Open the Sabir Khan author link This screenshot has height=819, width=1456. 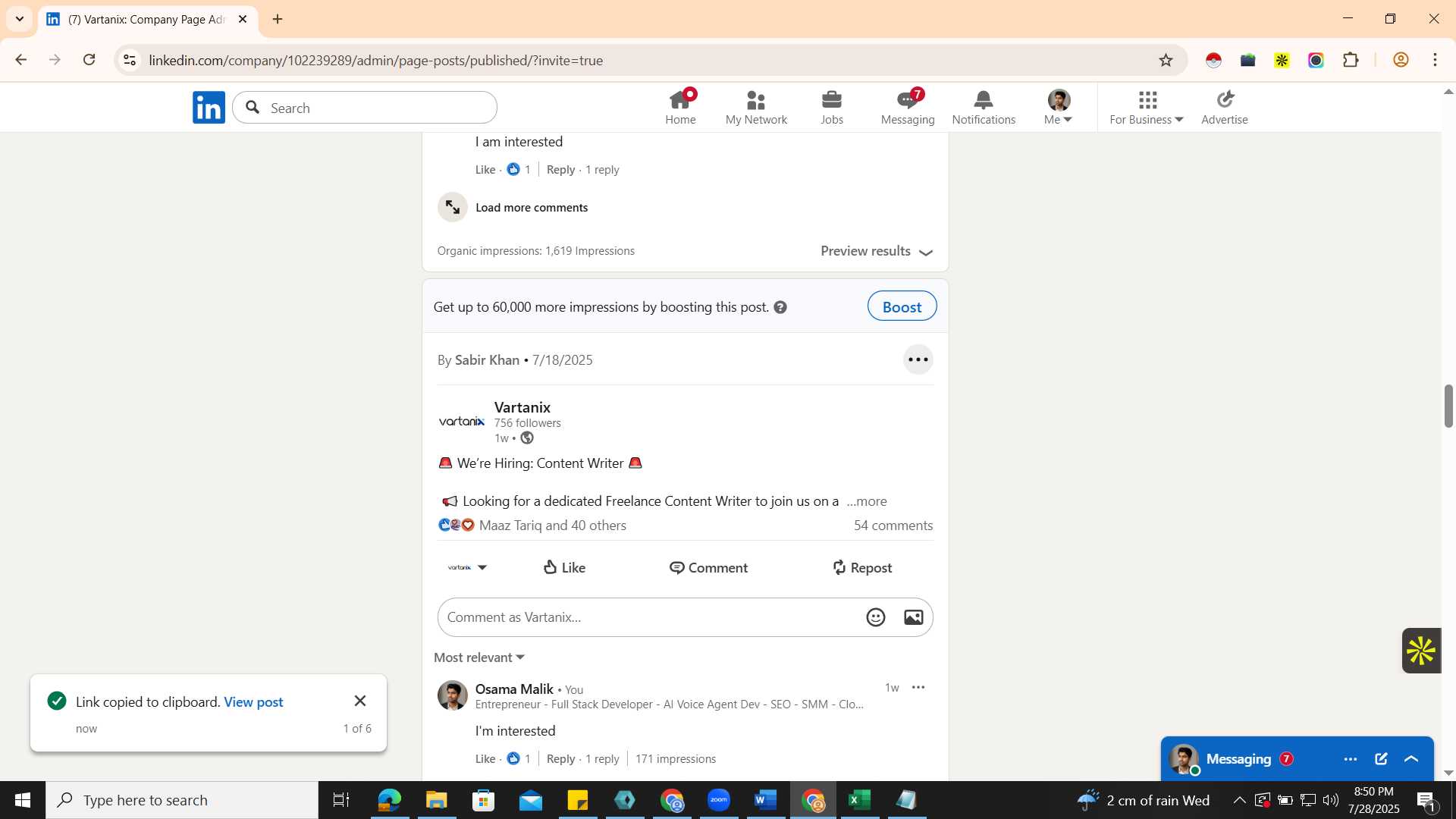pos(487,360)
